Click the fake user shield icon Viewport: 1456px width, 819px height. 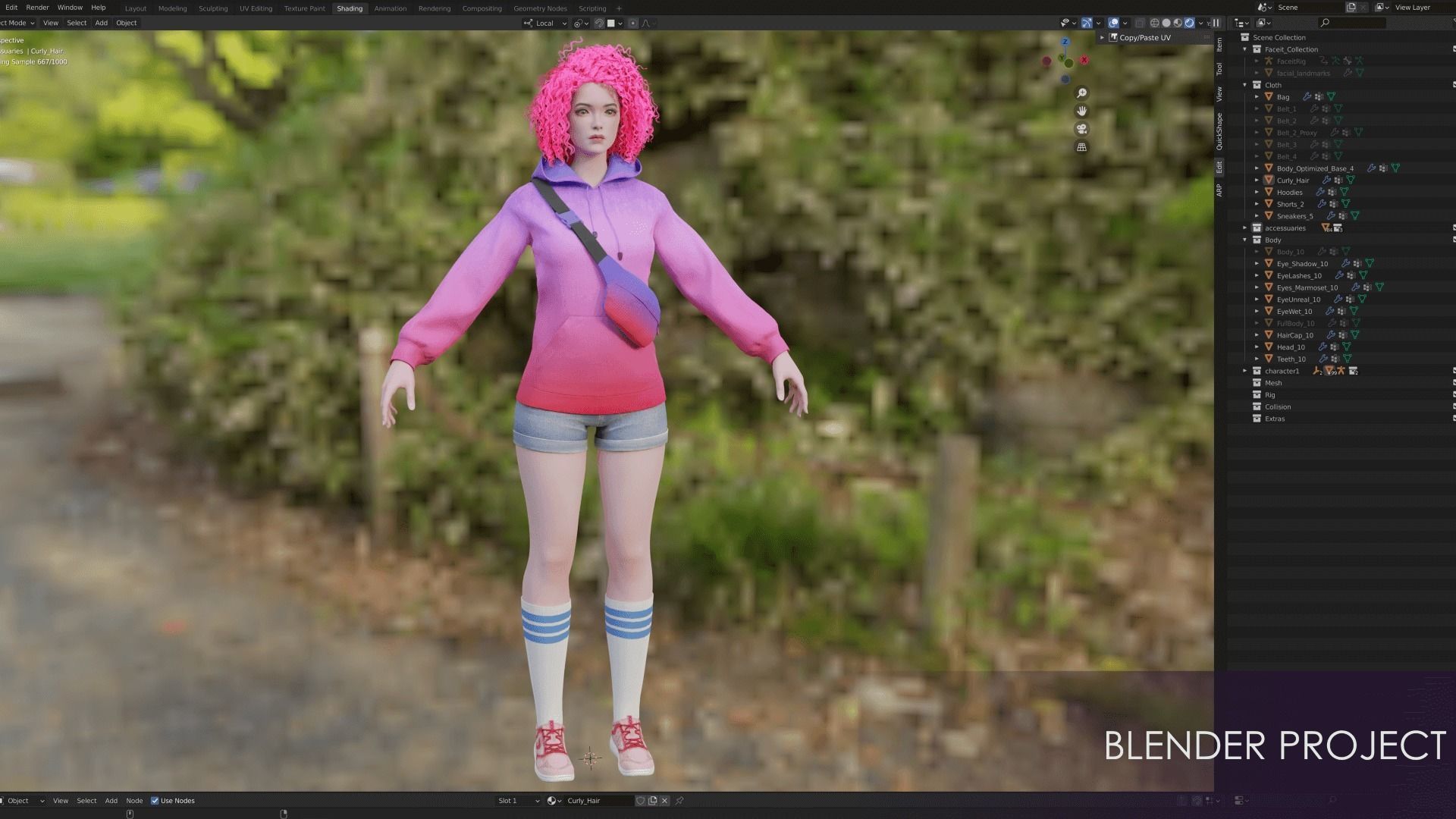(x=641, y=801)
